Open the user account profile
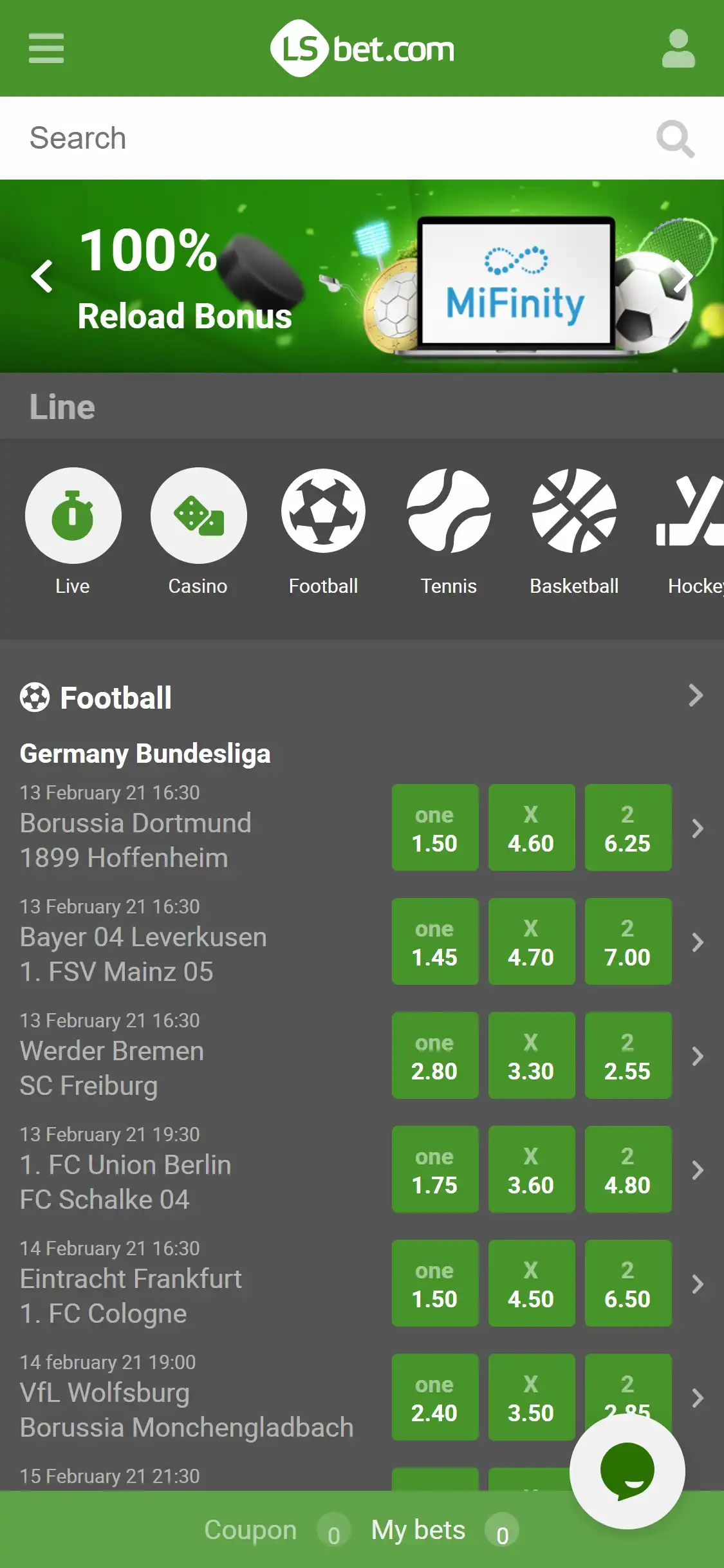The height and width of the screenshot is (1568, 724). tap(678, 48)
